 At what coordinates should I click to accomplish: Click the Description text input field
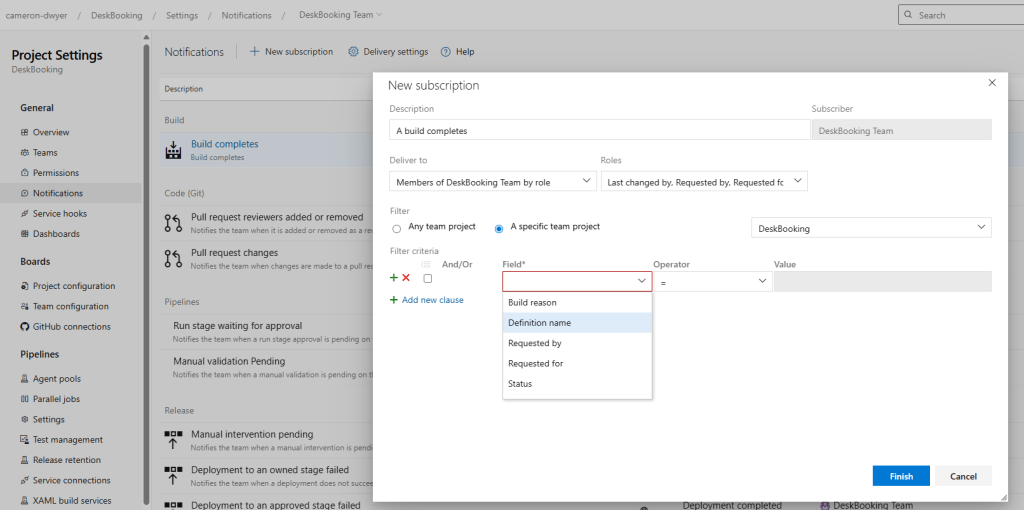tap(599, 130)
